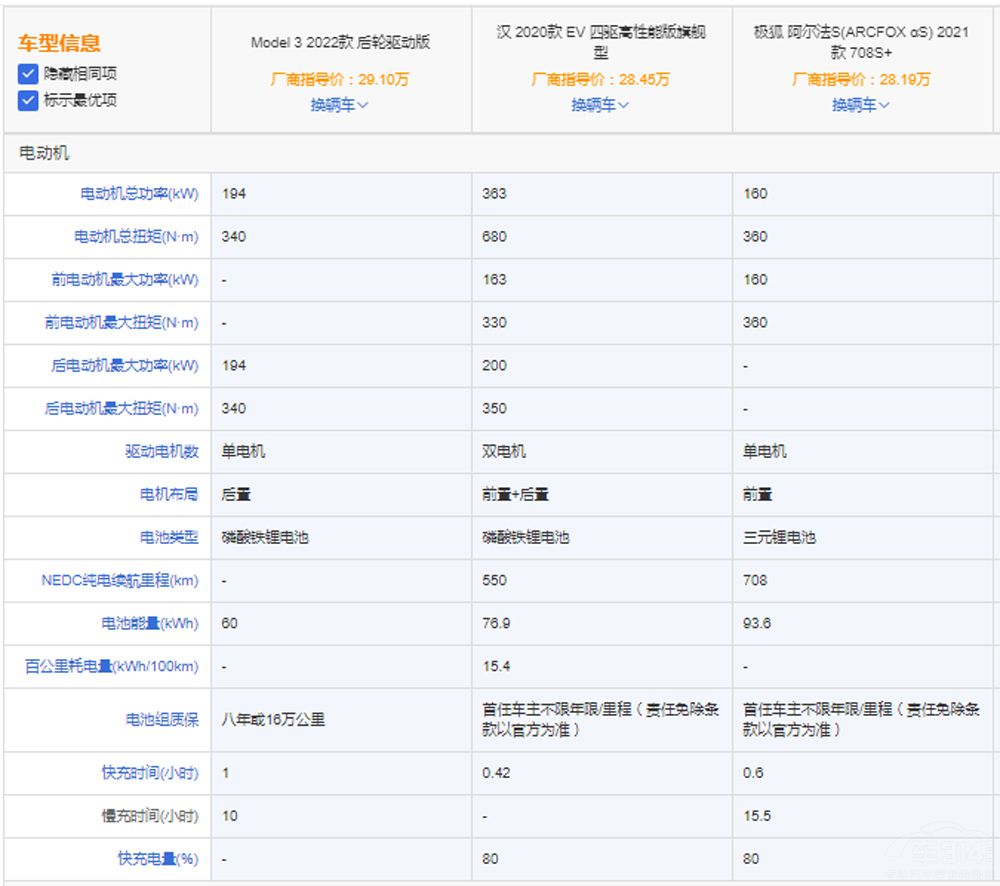Click the 电机布局 row label

tap(169, 495)
